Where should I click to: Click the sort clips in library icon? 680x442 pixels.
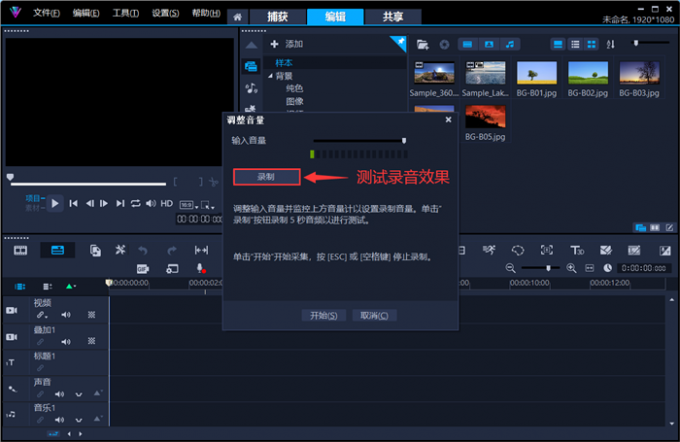pyautogui.click(x=611, y=44)
